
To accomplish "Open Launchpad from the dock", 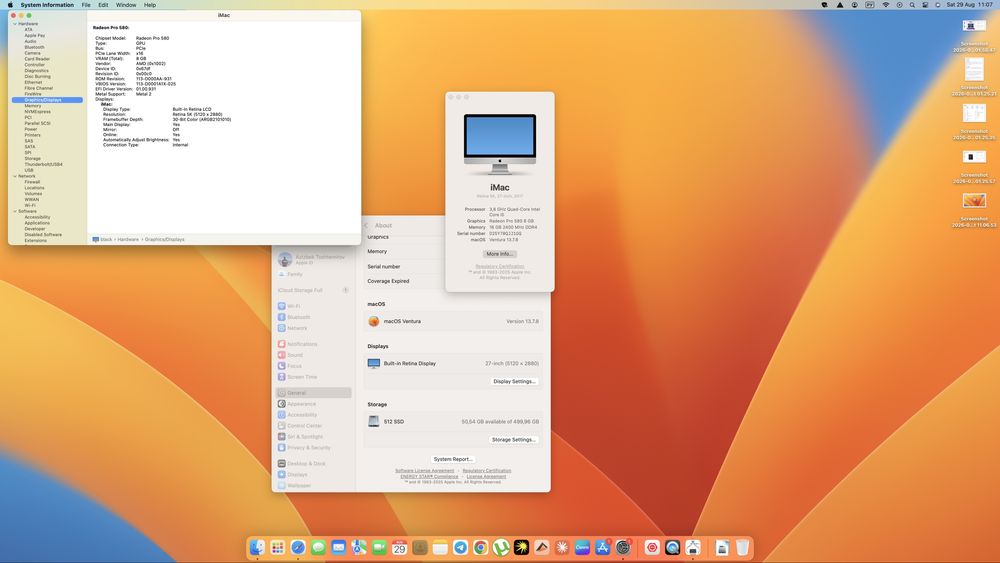I will click(x=277, y=547).
